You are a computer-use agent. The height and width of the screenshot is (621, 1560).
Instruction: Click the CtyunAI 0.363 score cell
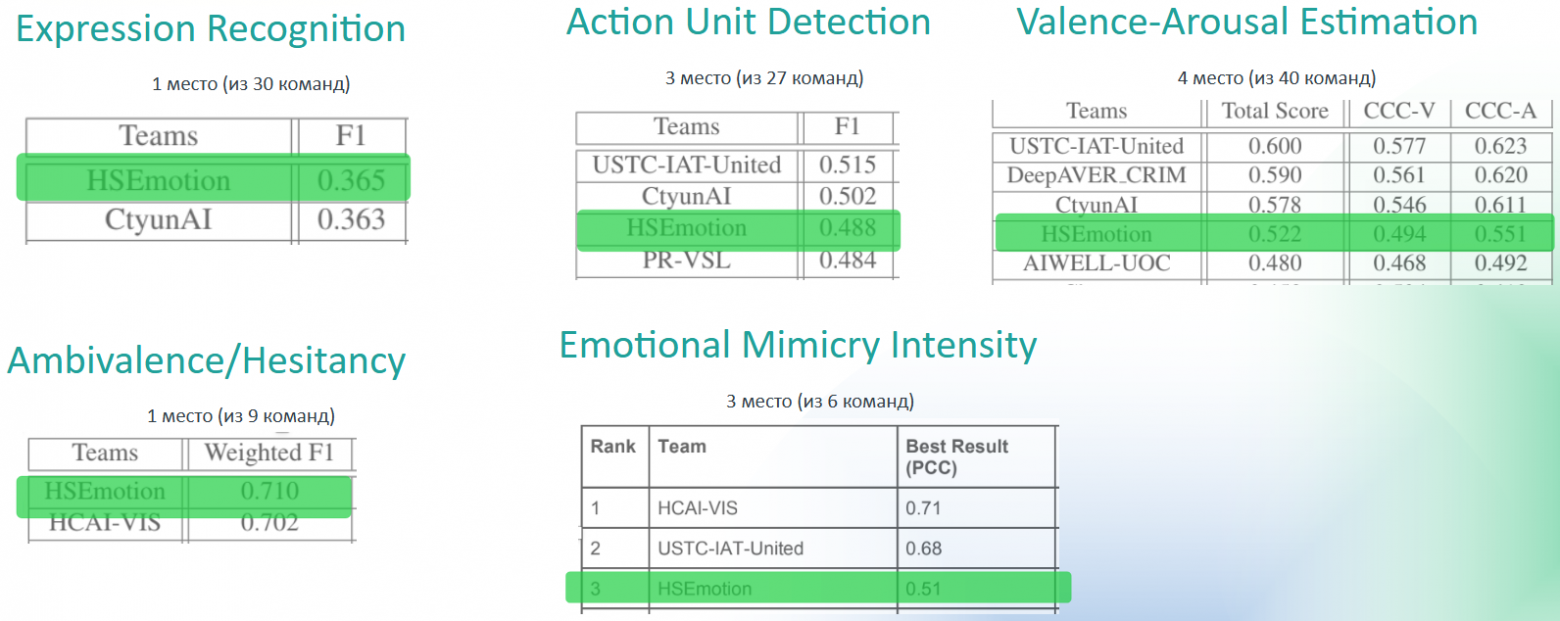click(x=351, y=219)
